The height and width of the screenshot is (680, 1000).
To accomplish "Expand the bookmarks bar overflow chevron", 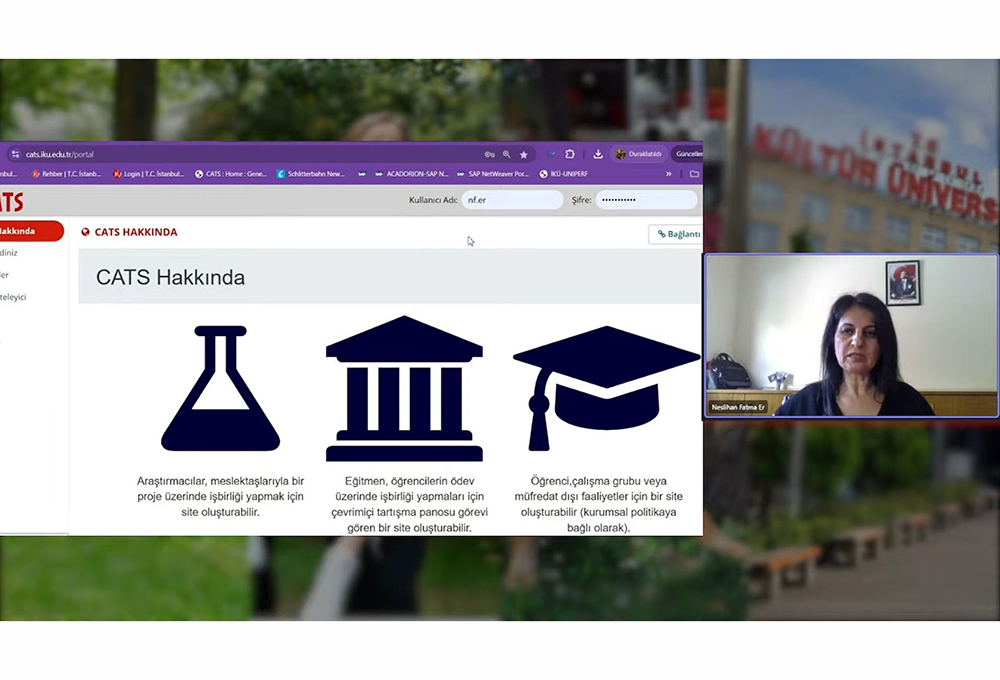I will [669, 174].
